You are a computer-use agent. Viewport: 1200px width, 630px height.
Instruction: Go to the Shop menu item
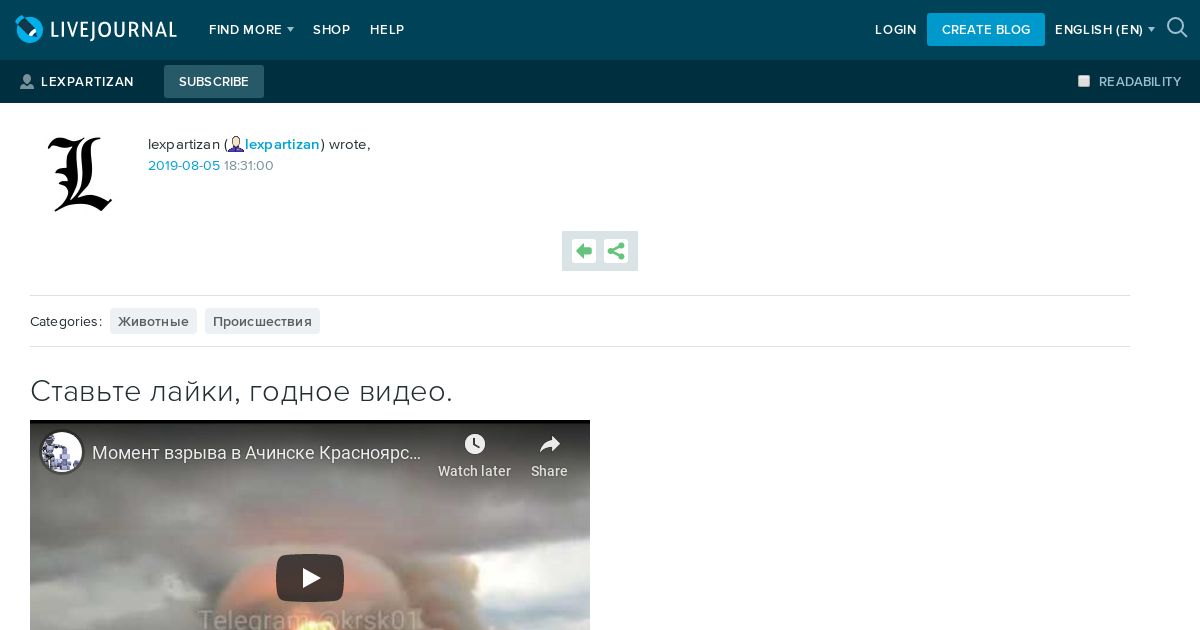[331, 30]
